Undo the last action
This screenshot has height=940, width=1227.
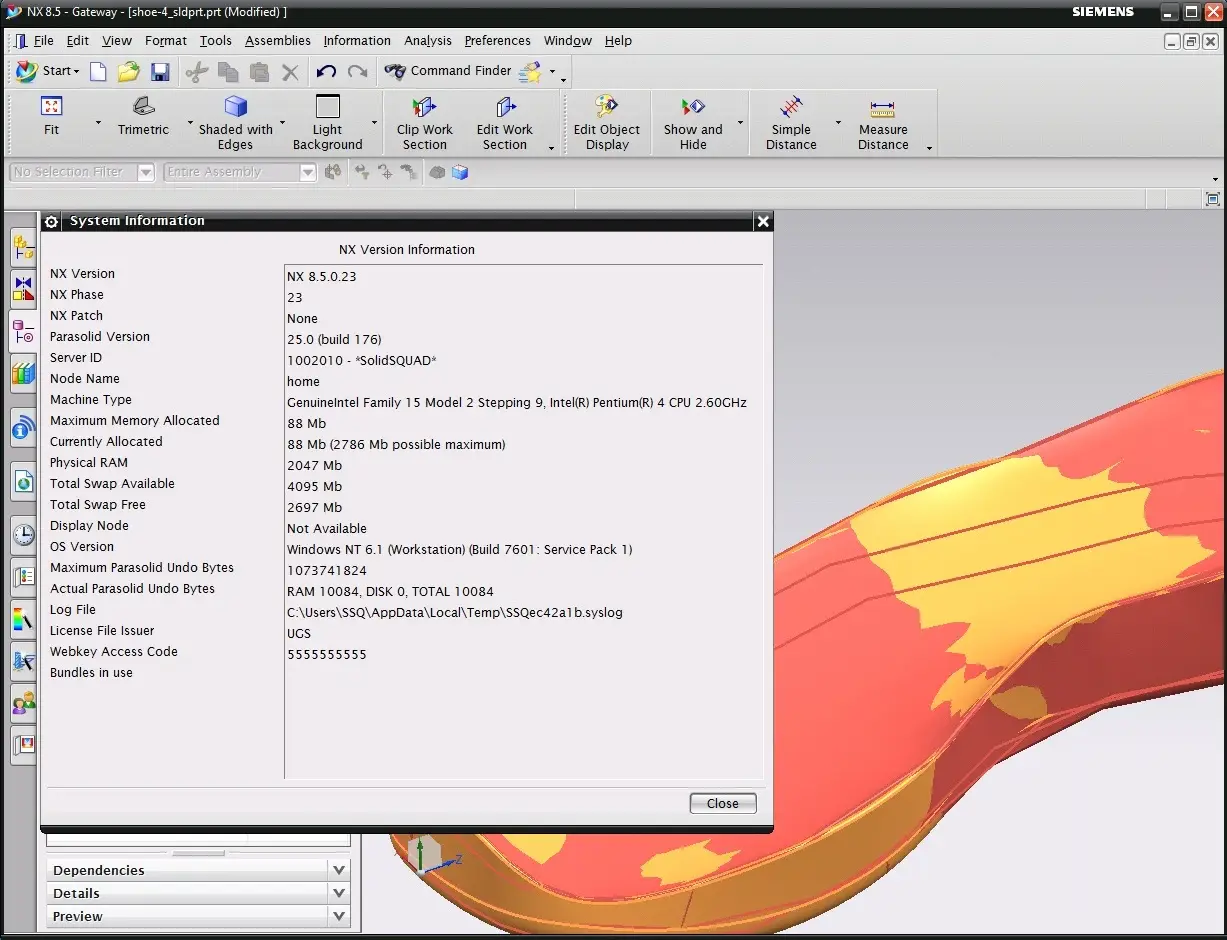click(x=326, y=71)
